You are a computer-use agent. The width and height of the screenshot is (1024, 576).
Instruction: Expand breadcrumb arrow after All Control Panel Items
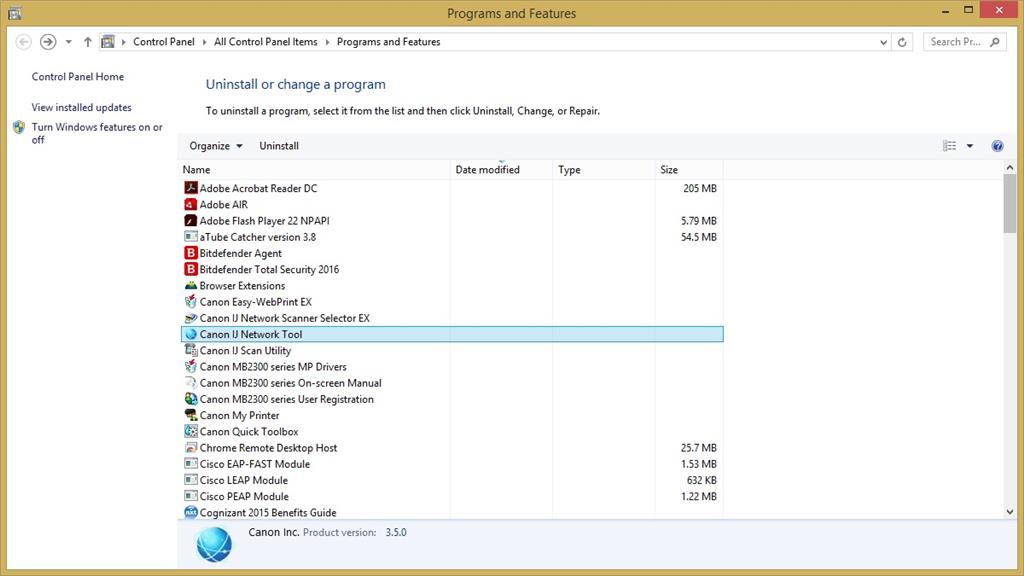(327, 42)
